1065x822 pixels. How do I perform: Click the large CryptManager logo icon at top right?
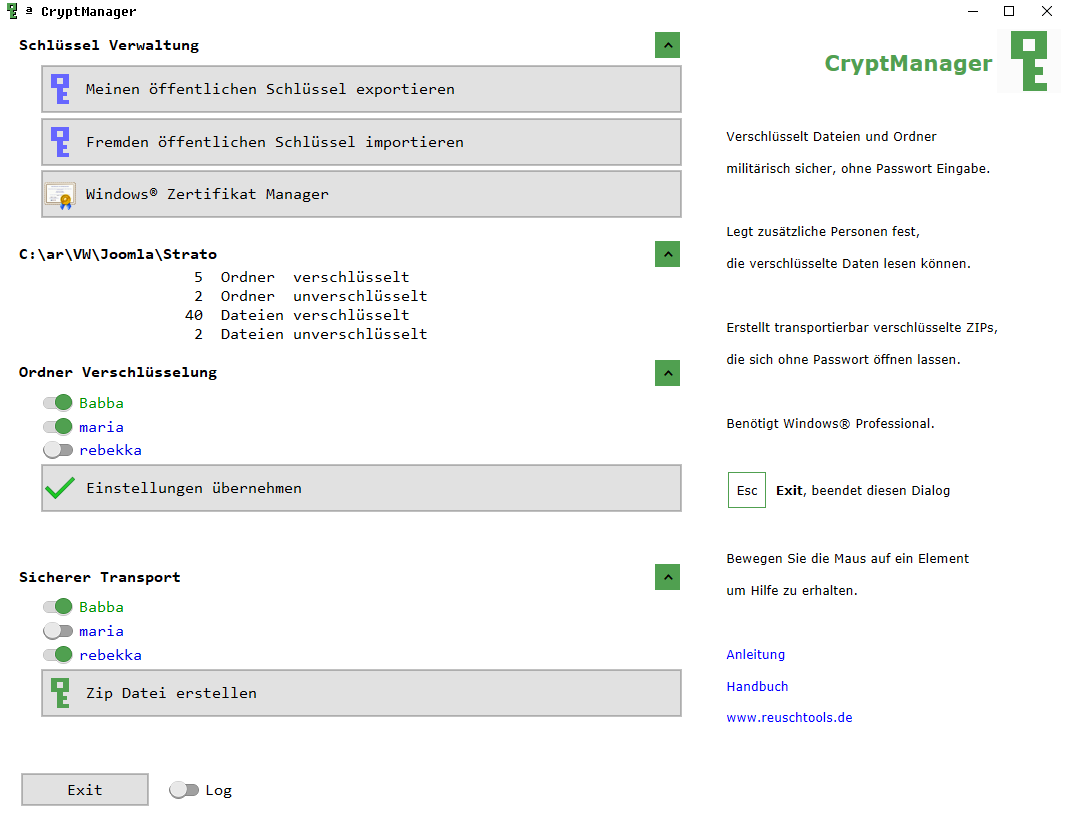click(1029, 61)
